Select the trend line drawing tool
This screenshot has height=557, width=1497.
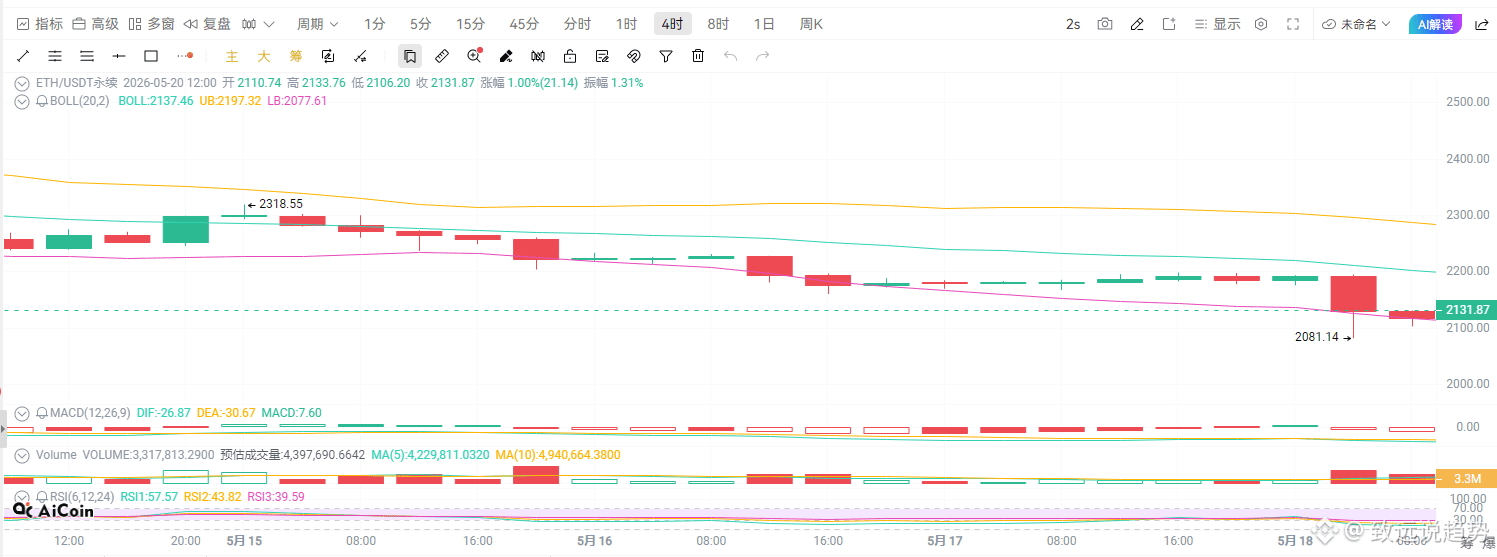[24, 56]
